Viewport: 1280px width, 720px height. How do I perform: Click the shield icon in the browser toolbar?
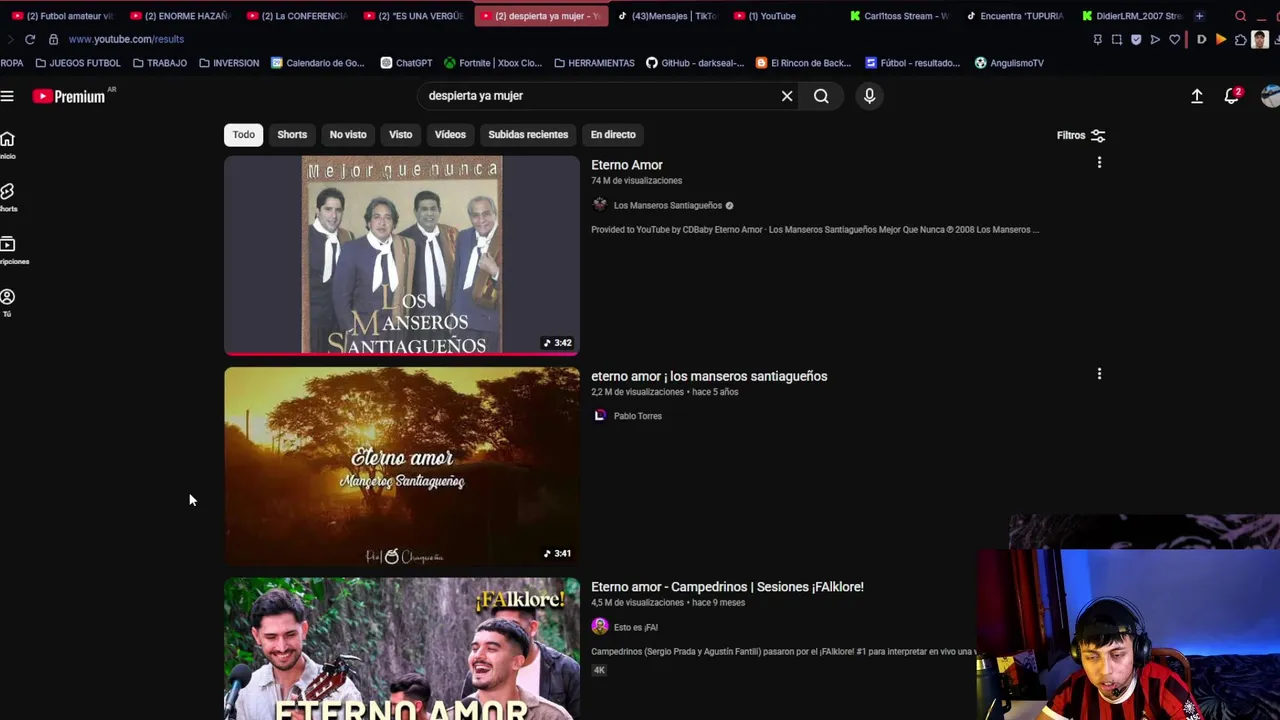tap(1136, 40)
